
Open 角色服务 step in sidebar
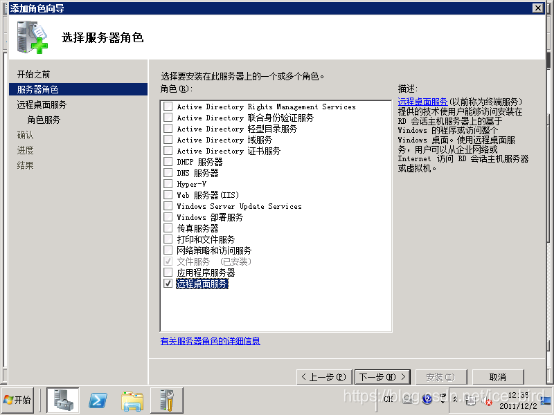coord(44,120)
